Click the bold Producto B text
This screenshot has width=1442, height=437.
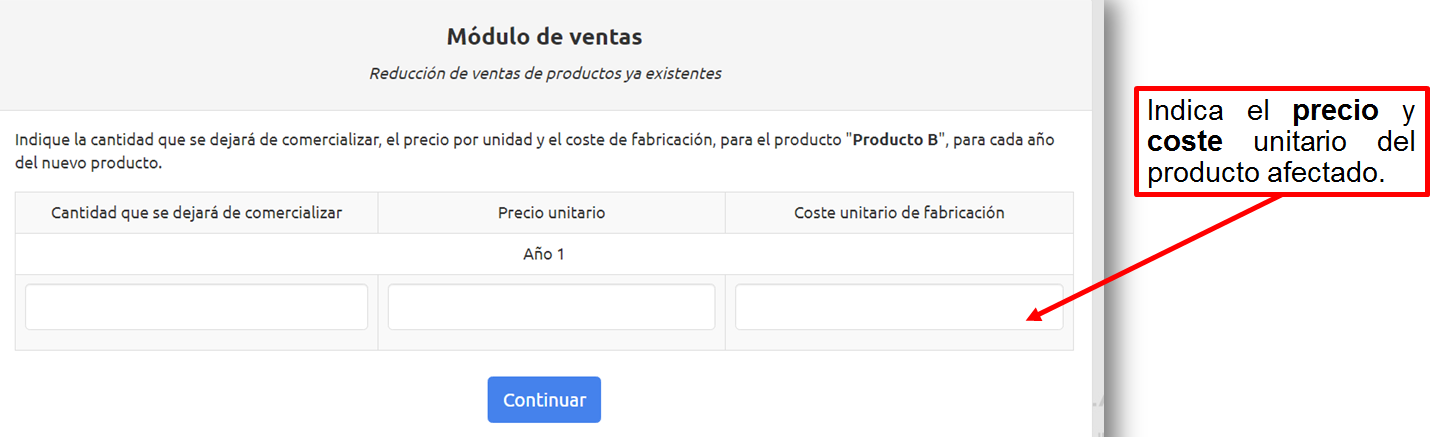tap(895, 140)
